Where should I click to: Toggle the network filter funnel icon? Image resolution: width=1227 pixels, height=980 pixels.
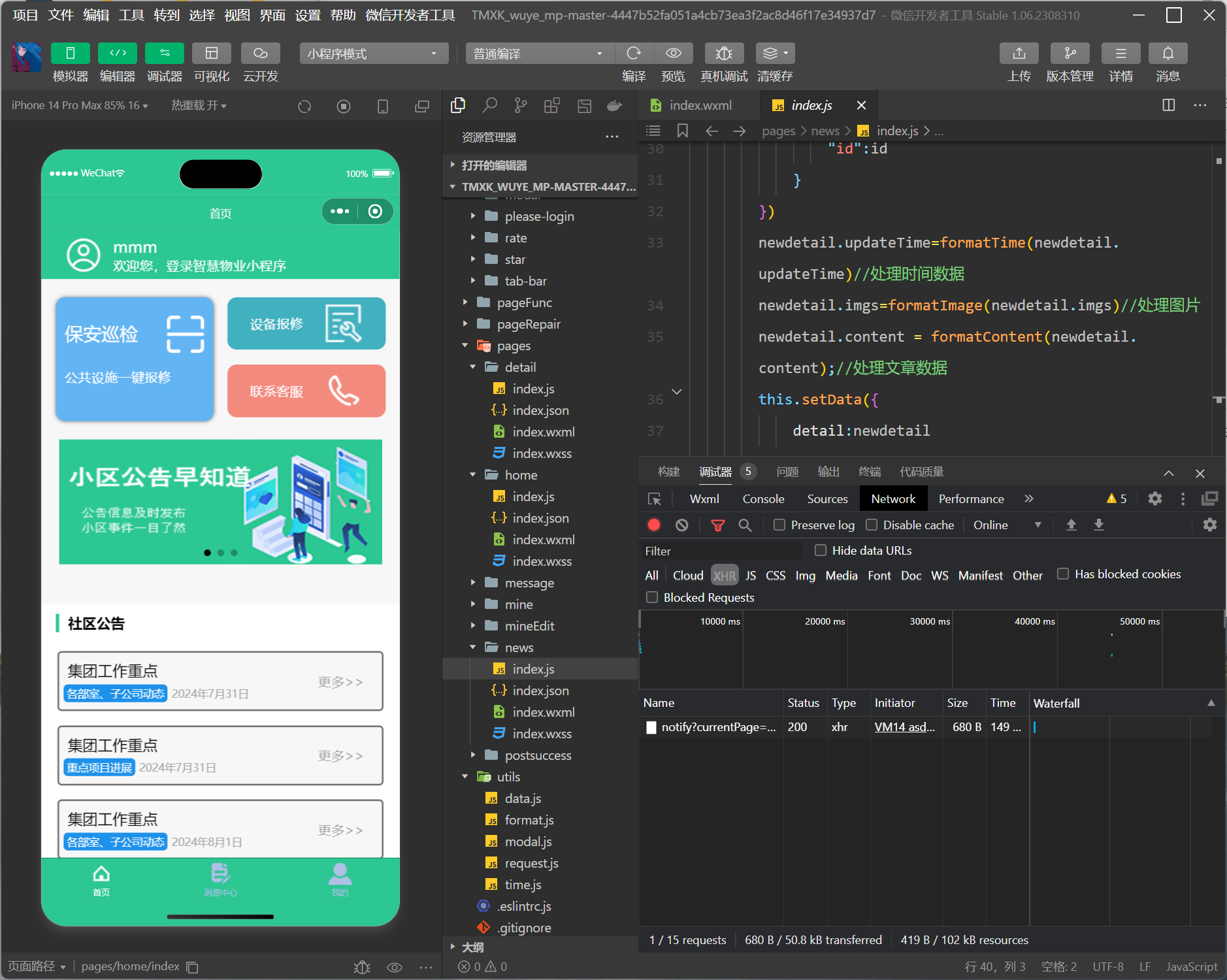click(x=717, y=525)
